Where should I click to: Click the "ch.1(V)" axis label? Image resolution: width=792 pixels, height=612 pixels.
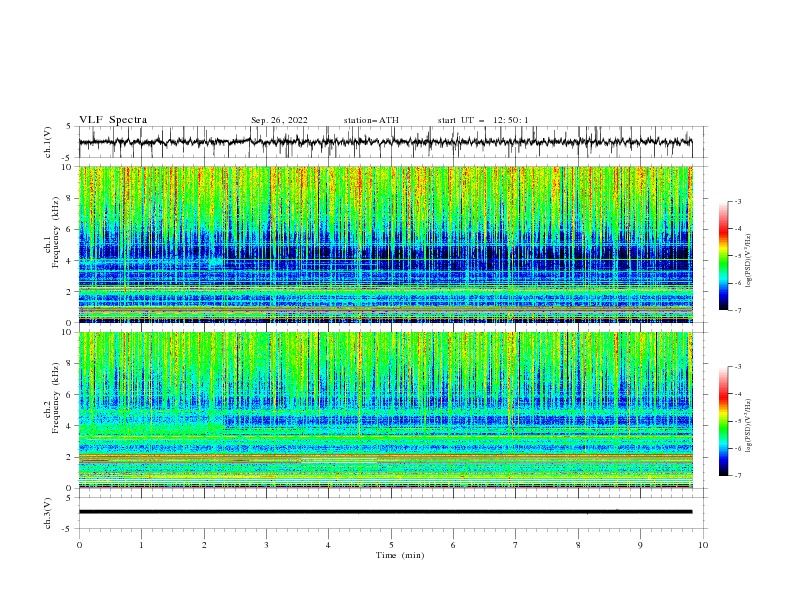click(x=48, y=142)
